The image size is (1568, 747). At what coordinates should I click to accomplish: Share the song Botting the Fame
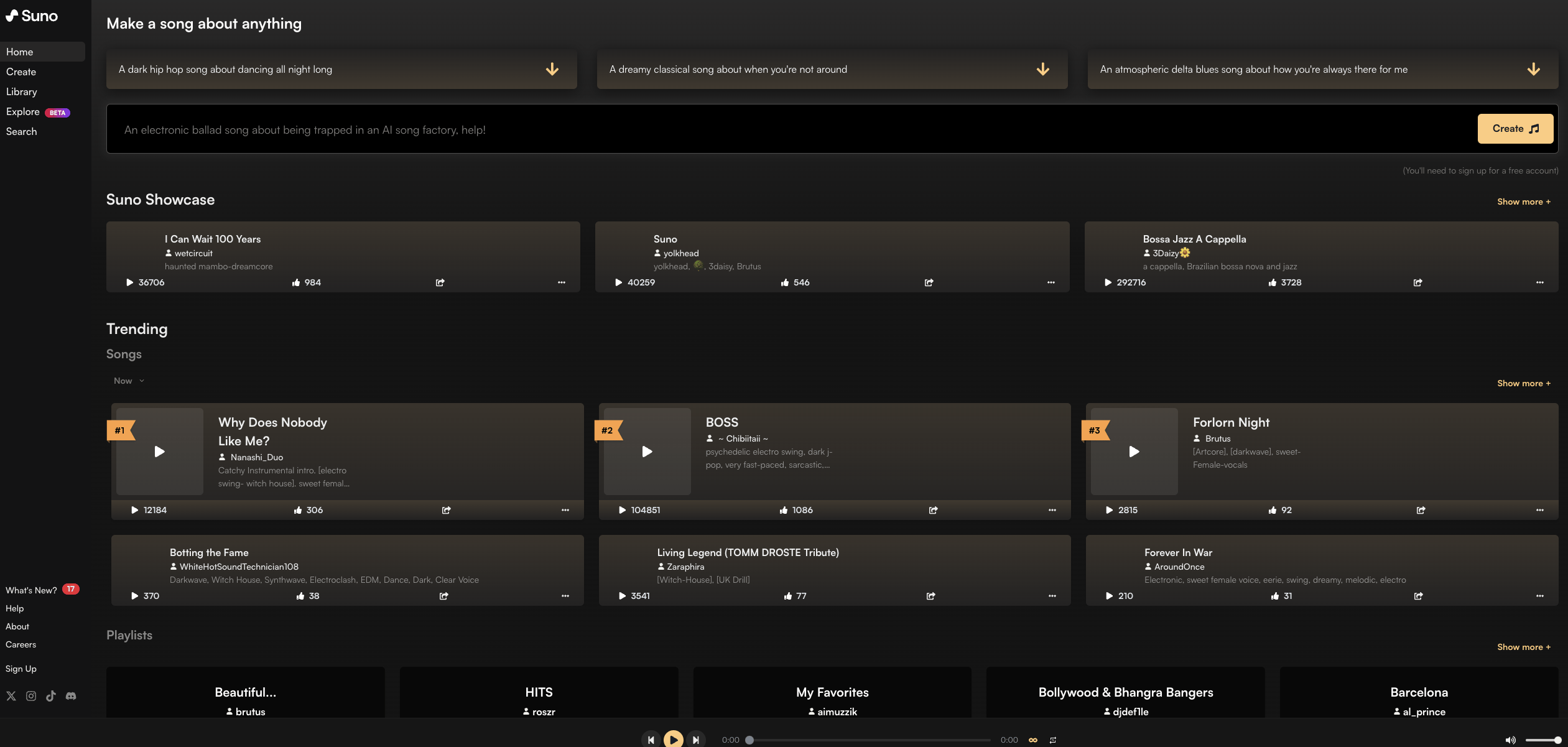[444, 596]
